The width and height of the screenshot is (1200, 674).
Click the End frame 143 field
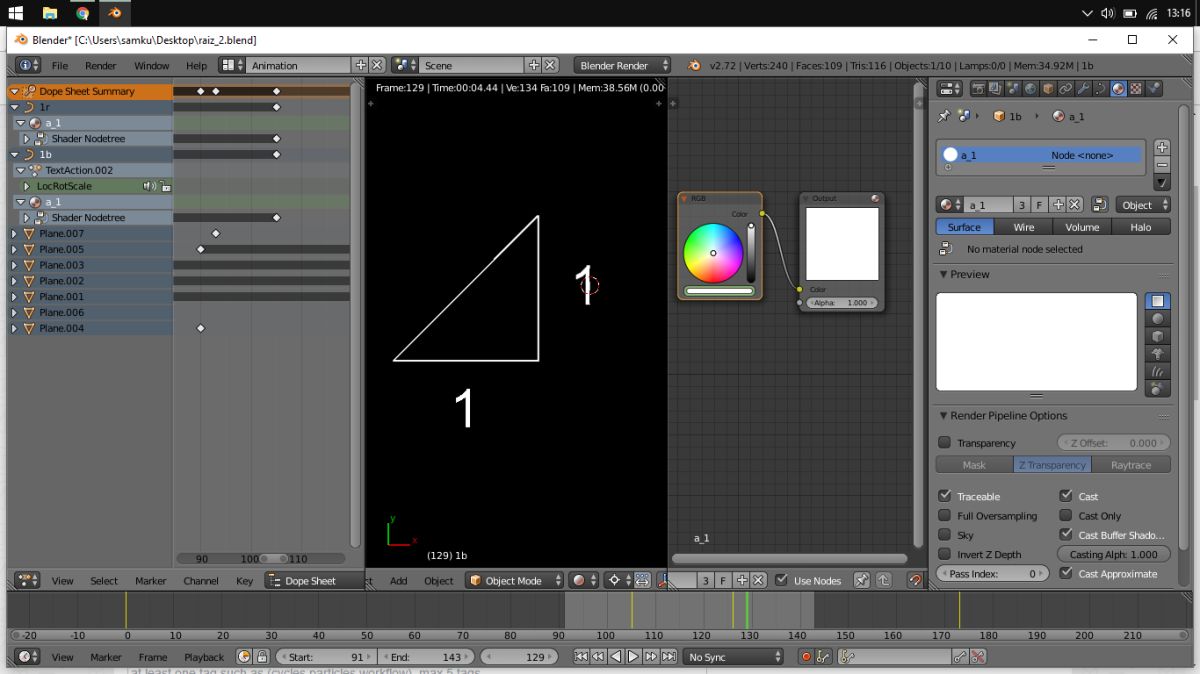(426, 657)
